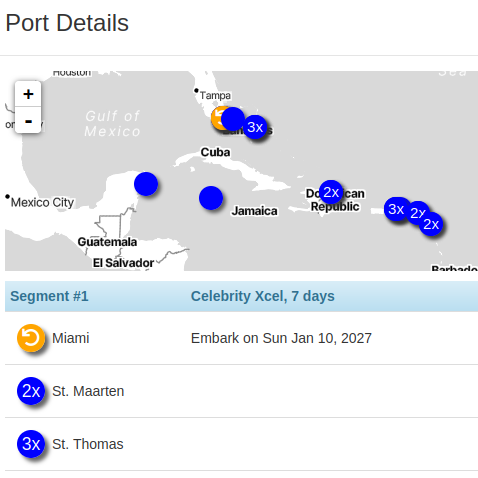
Task: Click the 3x icon beside St. Thomas
Action: (31, 444)
